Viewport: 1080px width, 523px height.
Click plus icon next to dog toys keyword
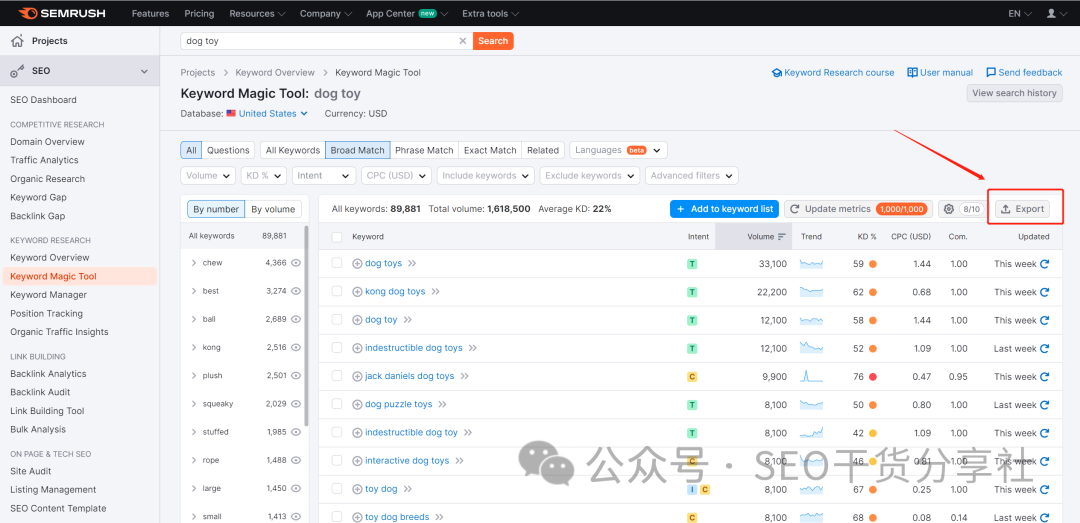pyautogui.click(x=357, y=263)
